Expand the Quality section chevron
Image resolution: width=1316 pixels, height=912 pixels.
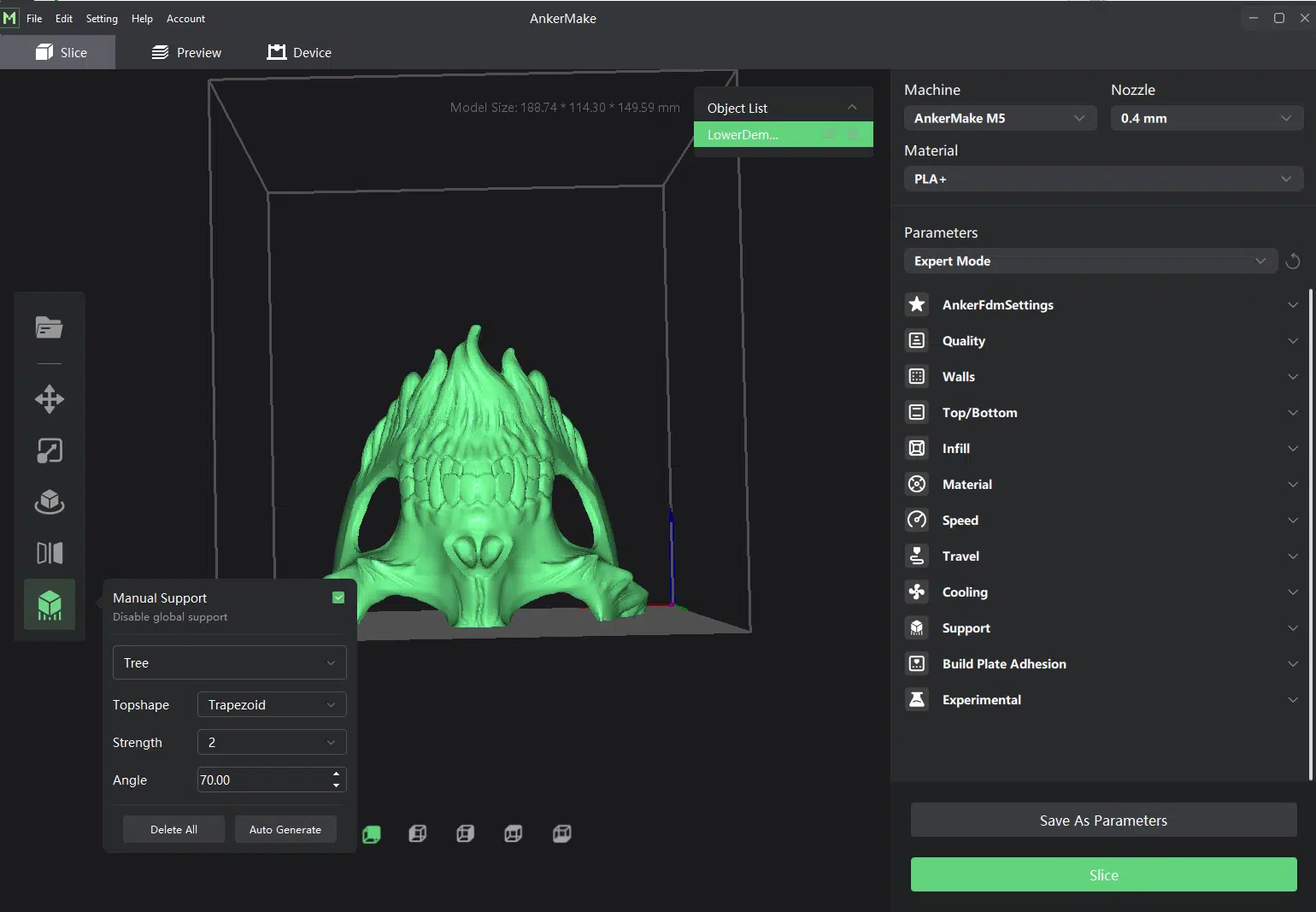pyautogui.click(x=1292, y=341)
